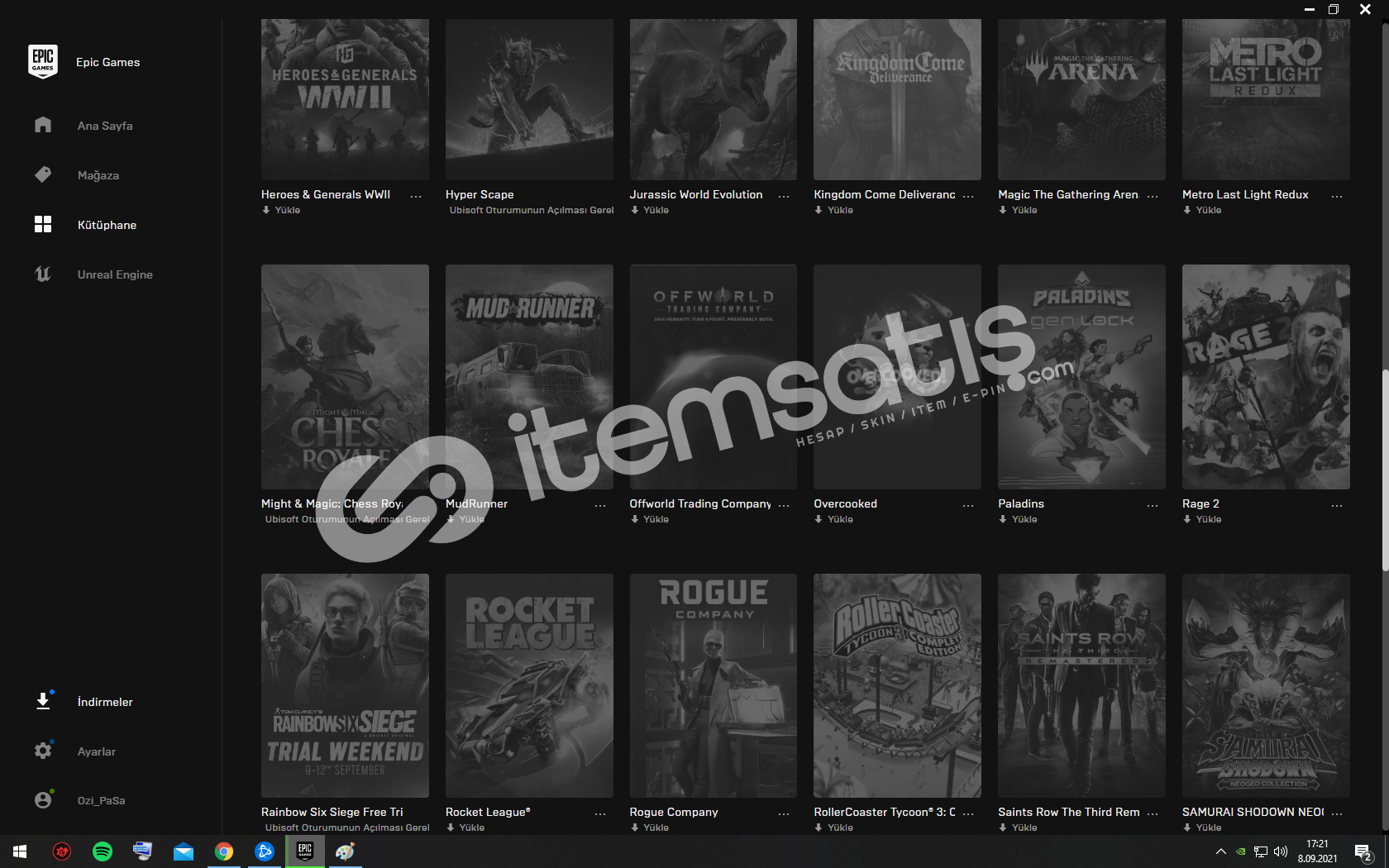Select Kütüphane menu item
Viewport: 1389px width, 868px height.
[x=107, y=225]
